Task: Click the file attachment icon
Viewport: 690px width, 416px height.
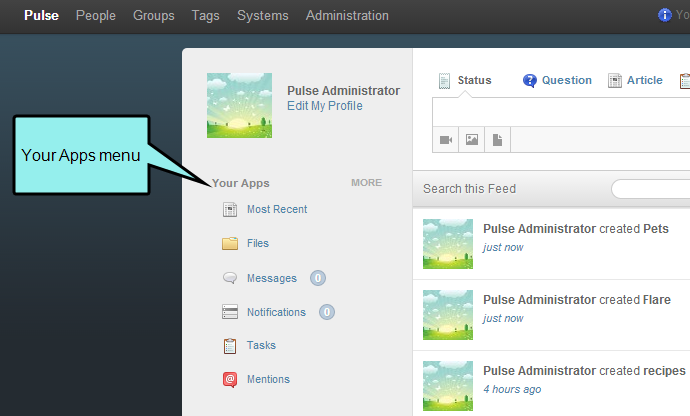Action: pyautogui.click(x=497, y=140)
